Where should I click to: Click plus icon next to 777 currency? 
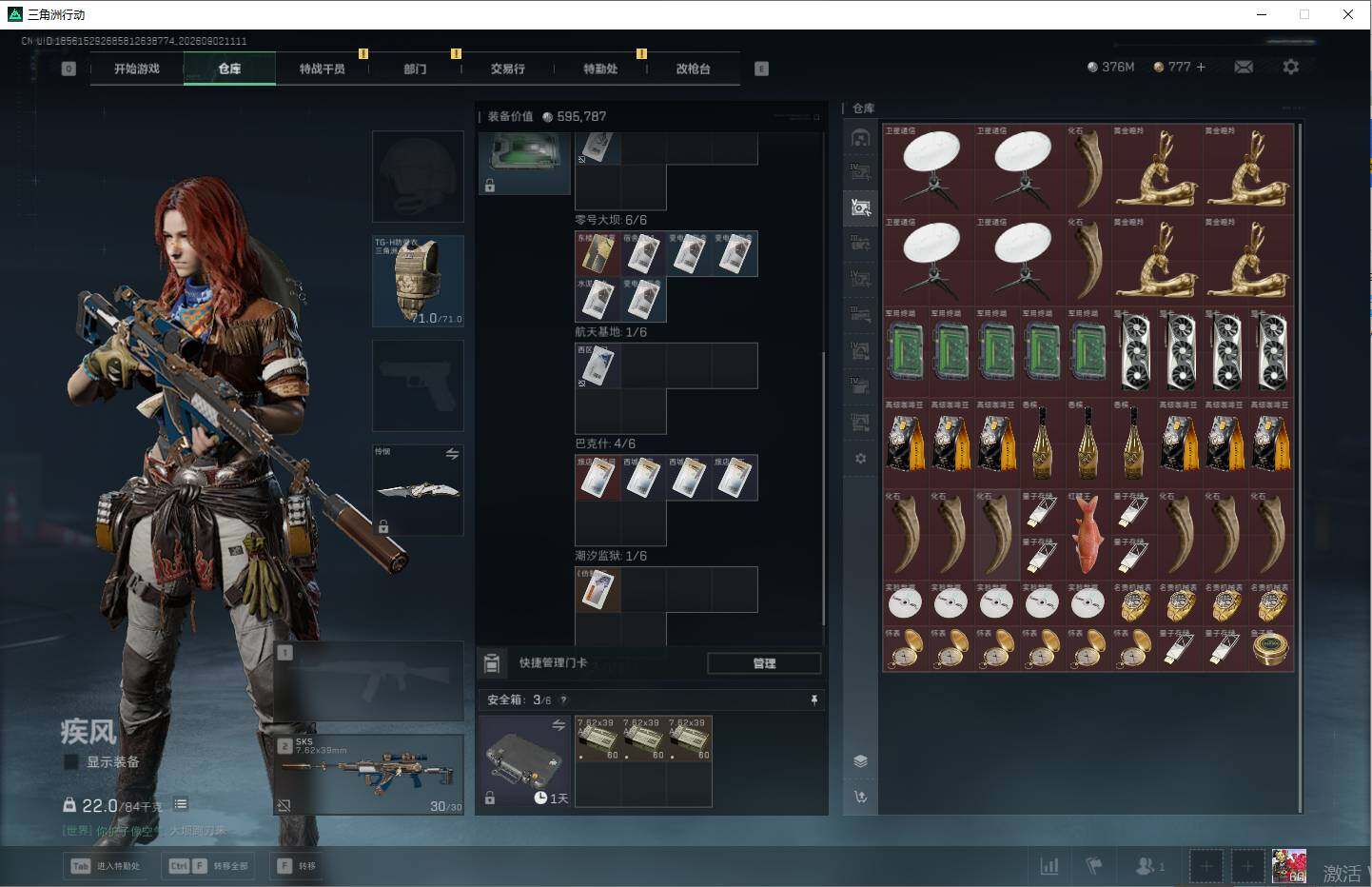(x=1201, y=67)
